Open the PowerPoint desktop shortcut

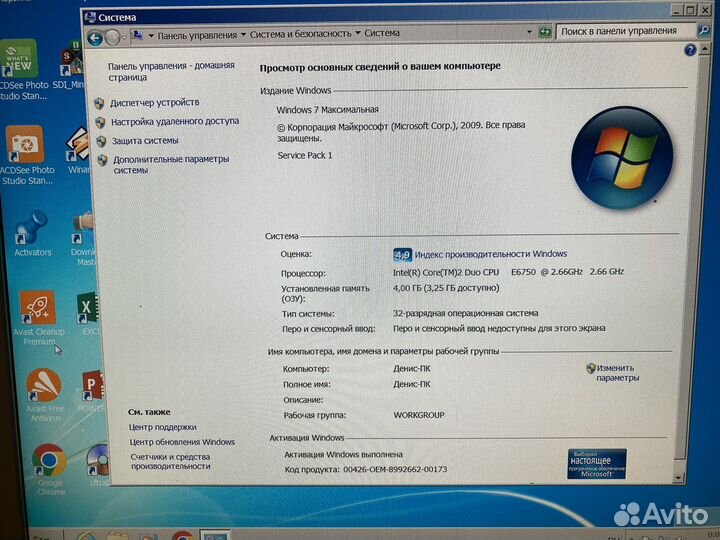click(92, 391)
